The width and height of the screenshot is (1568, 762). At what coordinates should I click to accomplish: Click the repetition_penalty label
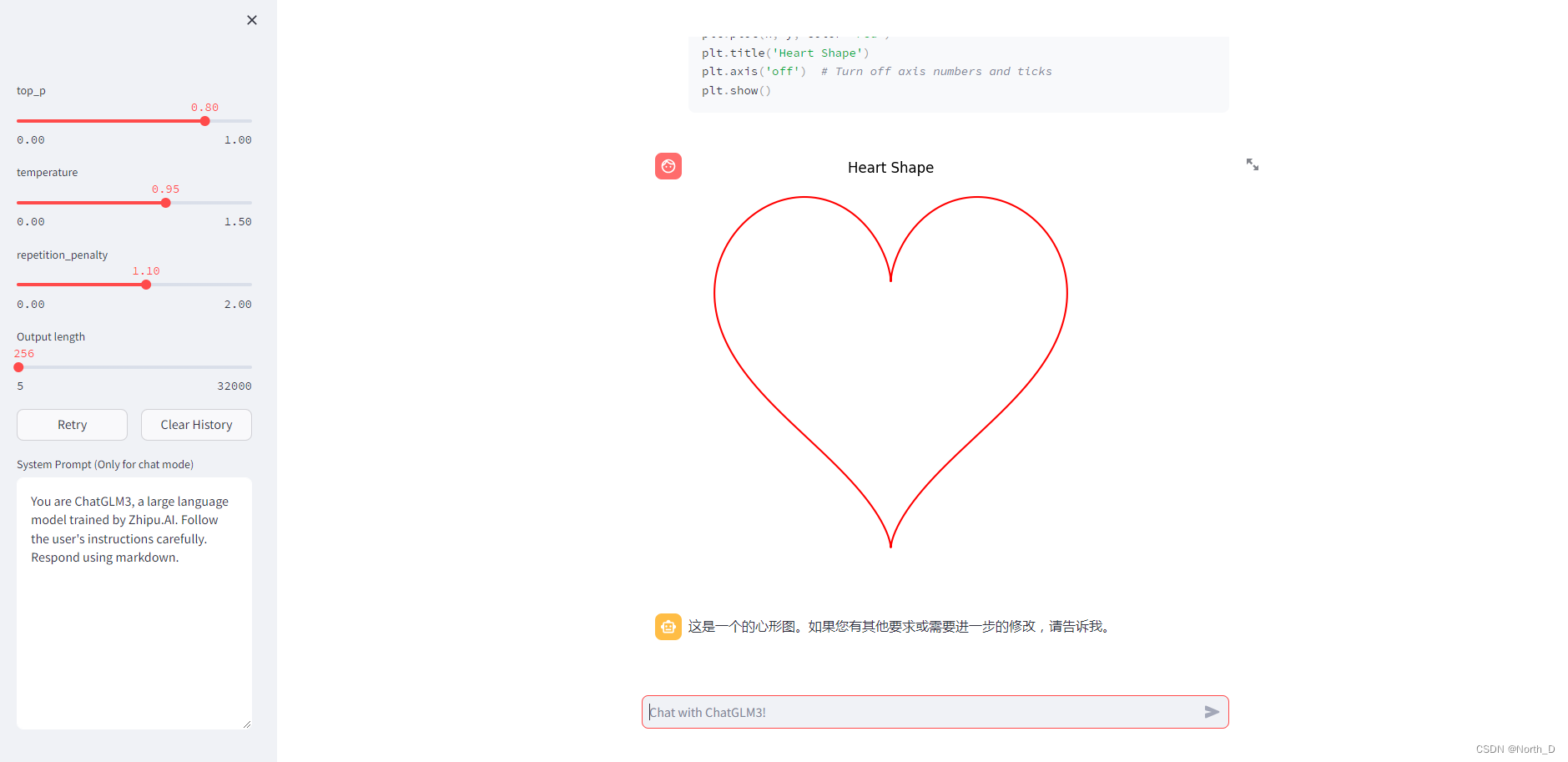(63, 255)
